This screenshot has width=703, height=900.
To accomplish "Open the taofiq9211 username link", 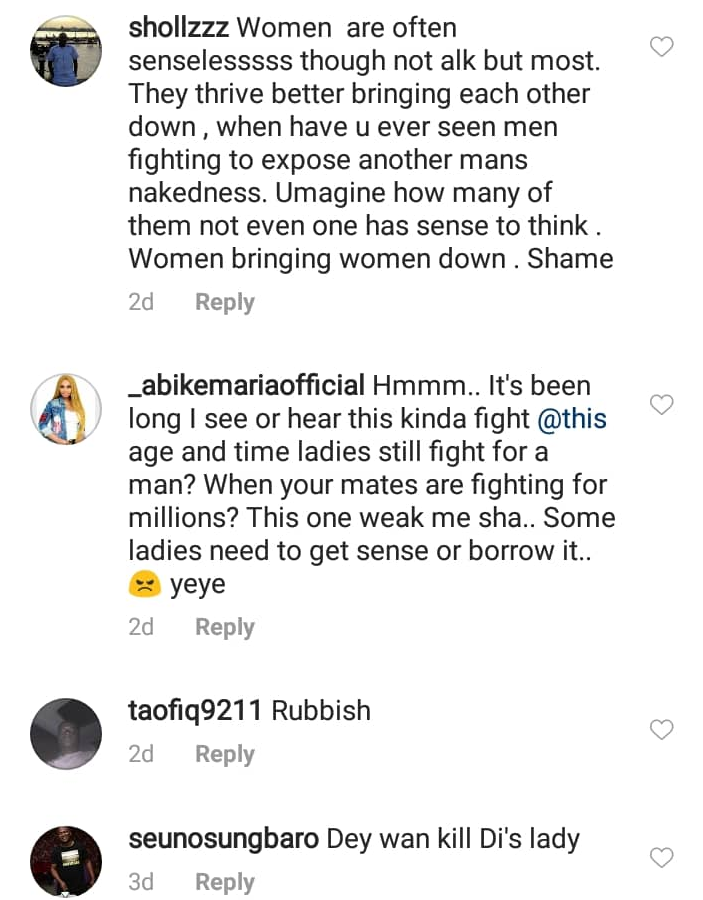I will (196, 711).
